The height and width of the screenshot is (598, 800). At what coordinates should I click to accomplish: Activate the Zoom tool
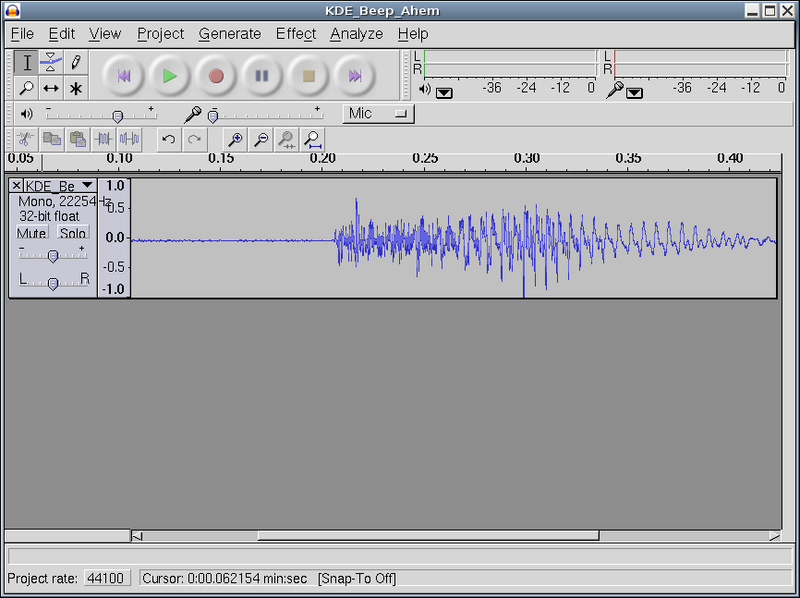pyautogui.click(x=26, y=89)
